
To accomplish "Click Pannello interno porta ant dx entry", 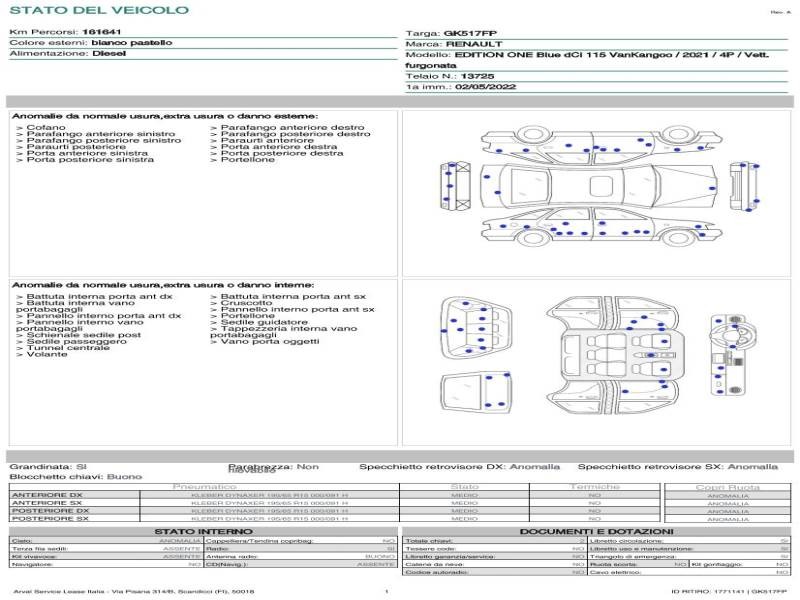I will 98,316.
